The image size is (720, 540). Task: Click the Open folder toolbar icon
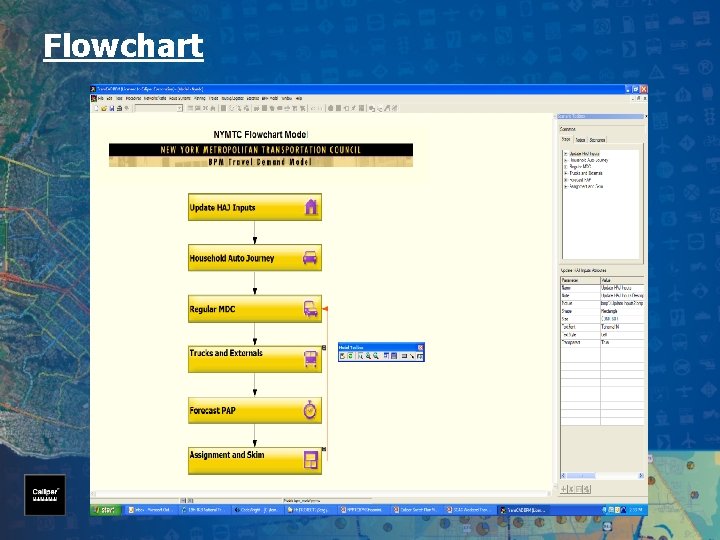pos(104,108)
